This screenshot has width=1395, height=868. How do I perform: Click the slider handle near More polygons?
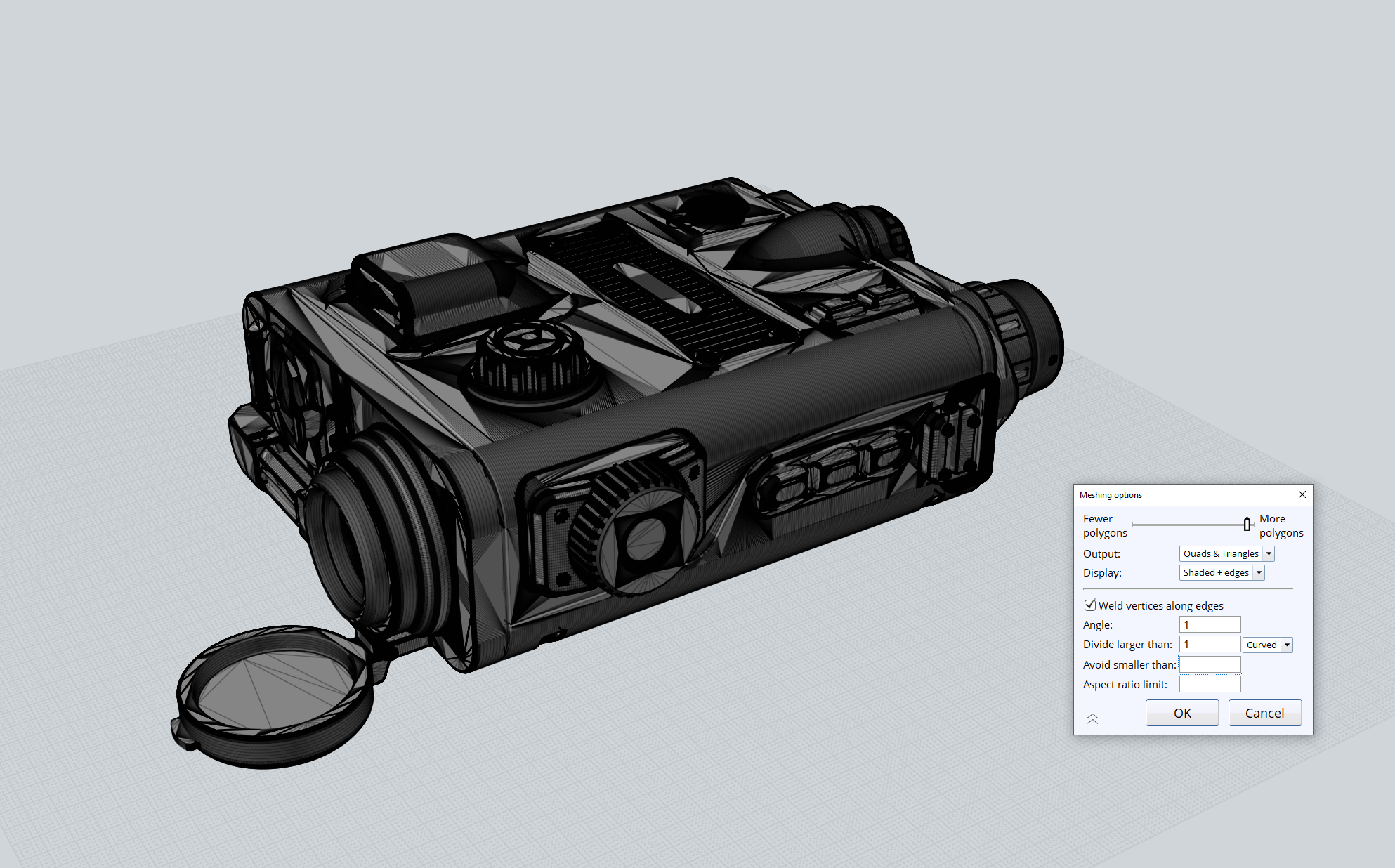[x=1247, y=524]
